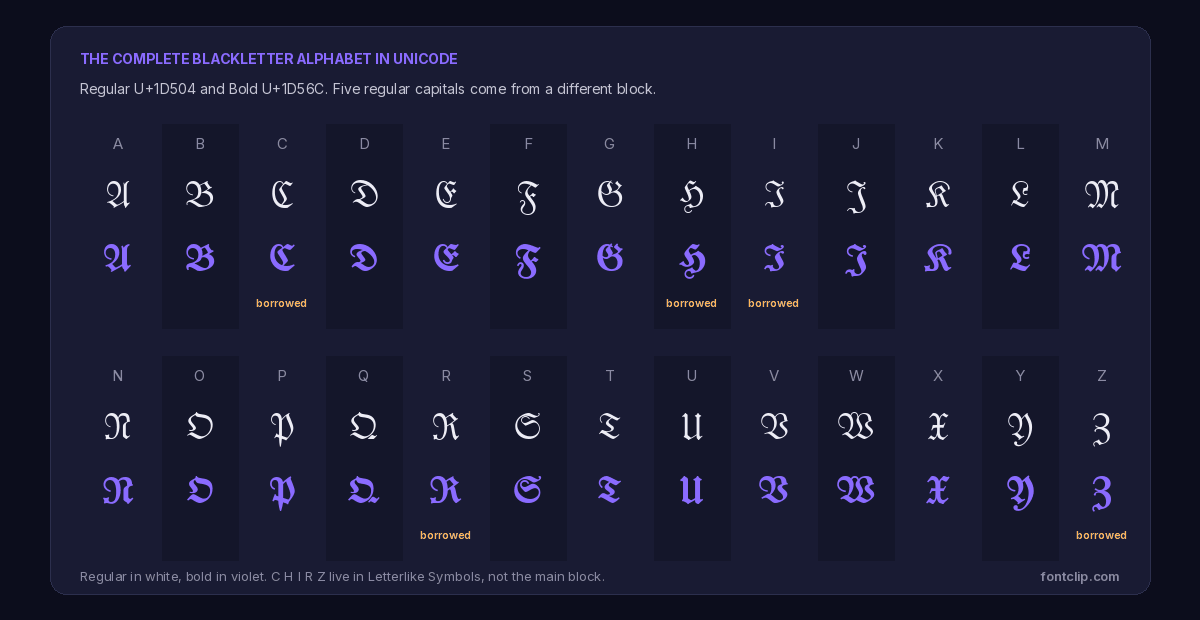This screenshot has height=620, width=1200.
Task: Click the column header letter Q
Action: (364, 376)
